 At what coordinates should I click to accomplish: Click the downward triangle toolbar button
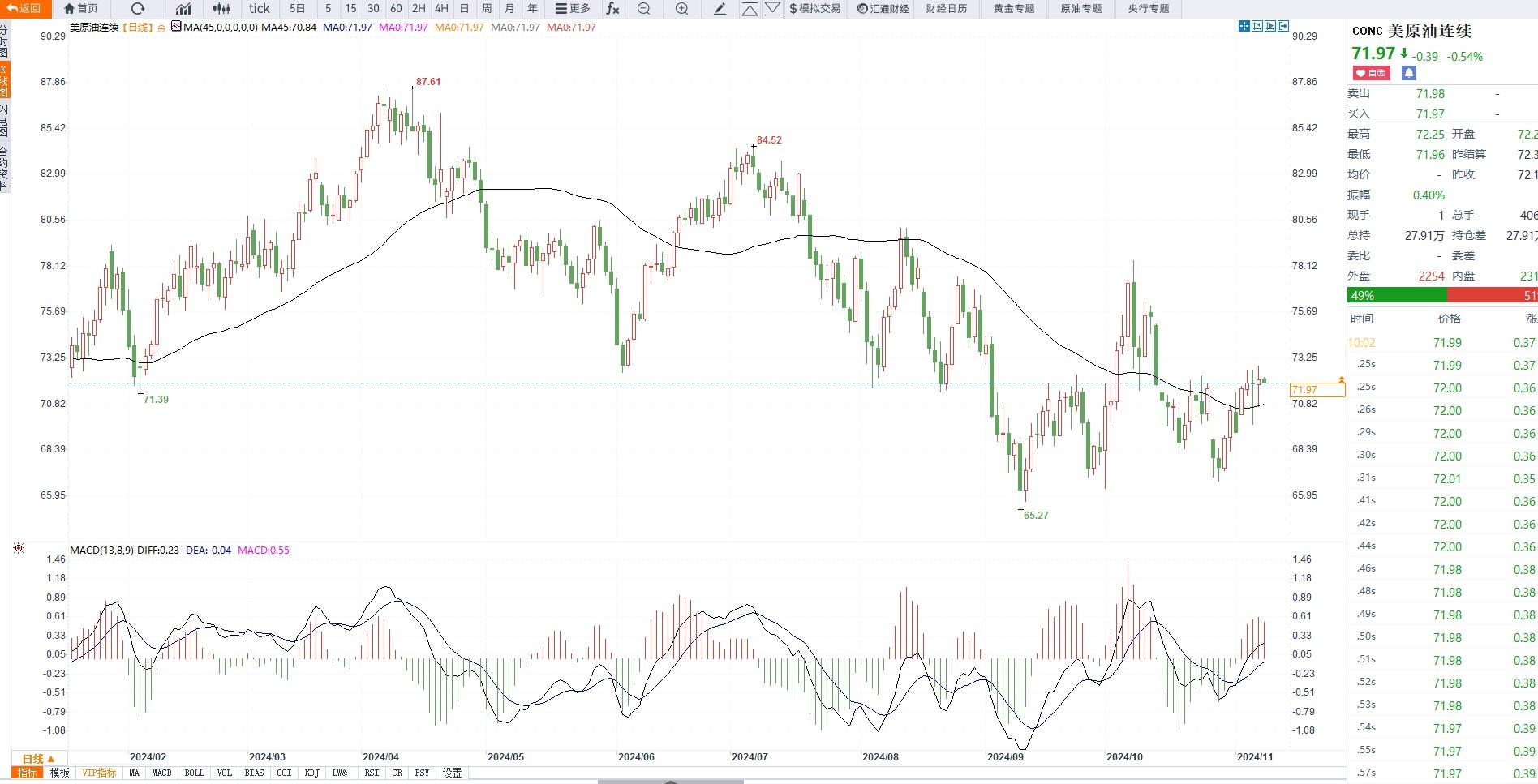pos(772,9)
